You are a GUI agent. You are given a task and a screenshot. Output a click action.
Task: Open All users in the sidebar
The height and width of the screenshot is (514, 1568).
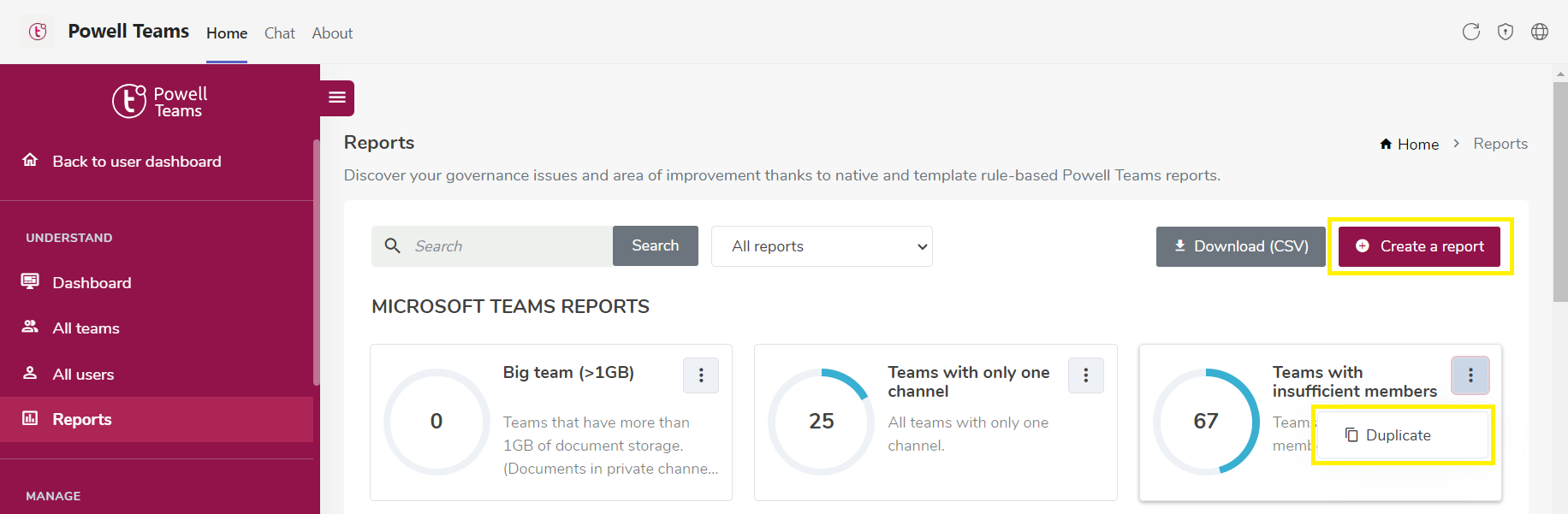click(157, 374)
